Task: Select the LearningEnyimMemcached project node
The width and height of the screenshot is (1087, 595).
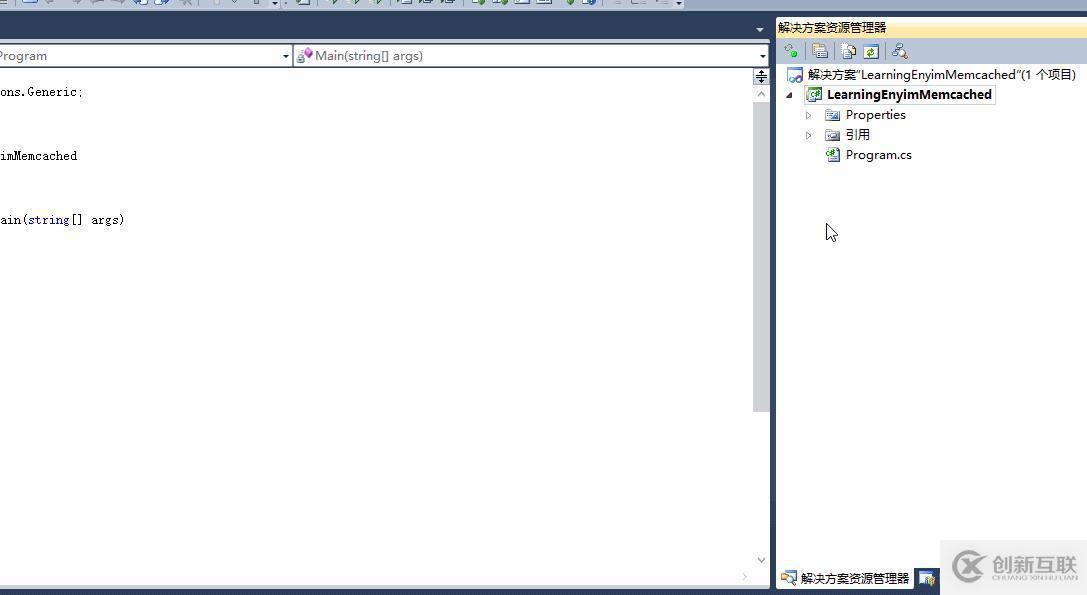Action: click(x=908, y=94)
